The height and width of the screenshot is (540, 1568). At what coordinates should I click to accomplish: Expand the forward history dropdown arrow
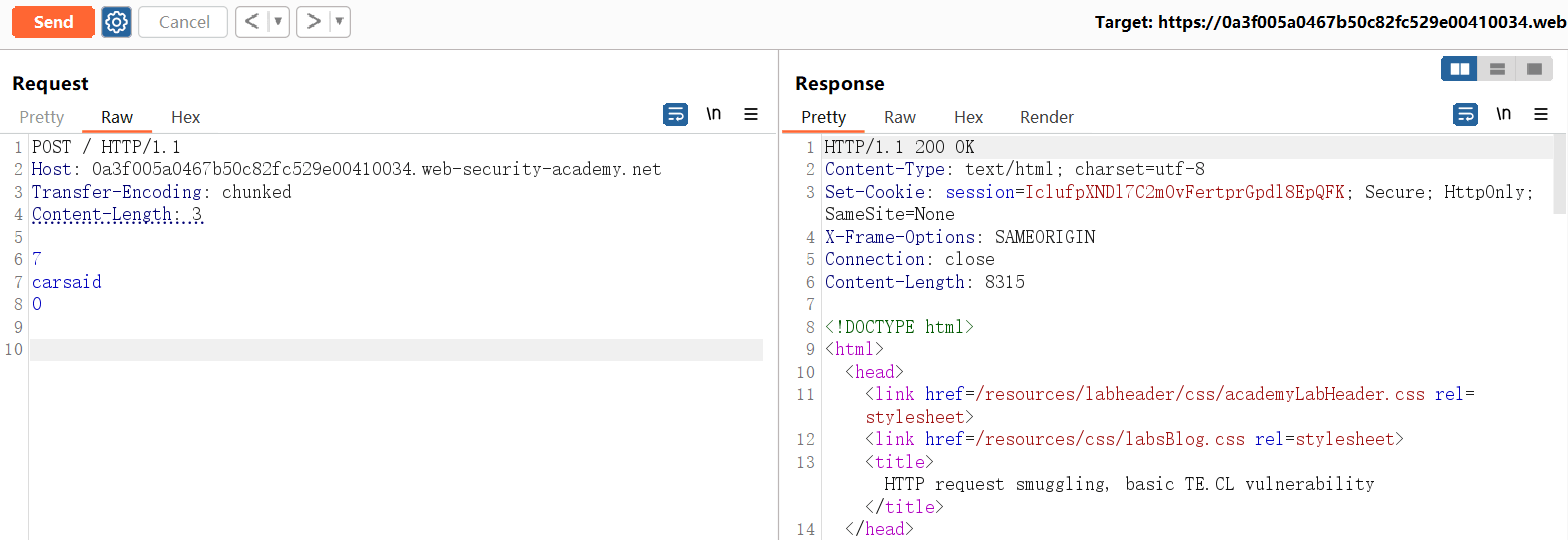click(339, 22)
